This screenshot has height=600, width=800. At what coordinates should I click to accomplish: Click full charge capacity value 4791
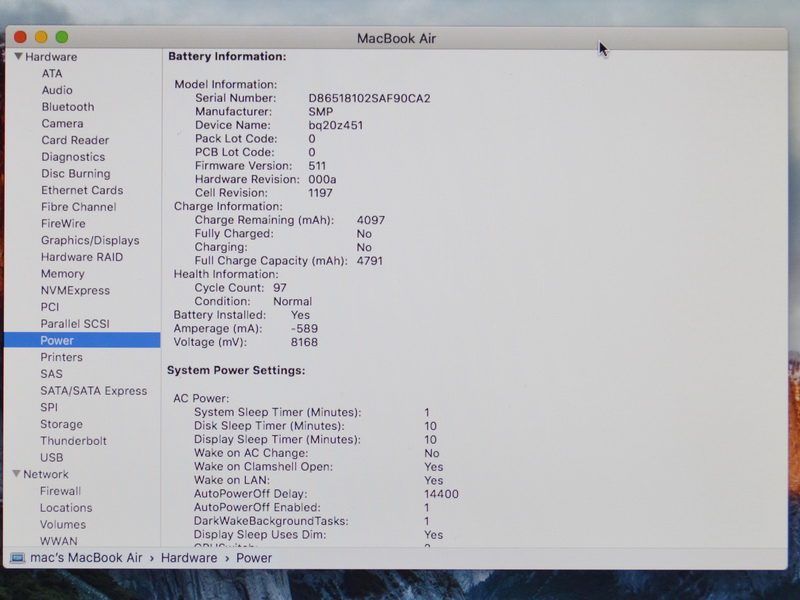point(369,261)
